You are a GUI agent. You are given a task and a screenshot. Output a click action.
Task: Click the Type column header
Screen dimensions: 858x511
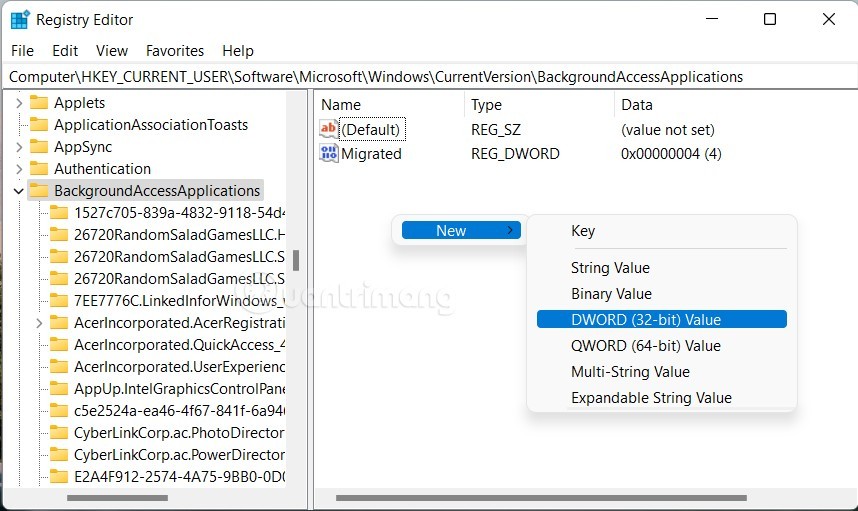click(487, 105)
